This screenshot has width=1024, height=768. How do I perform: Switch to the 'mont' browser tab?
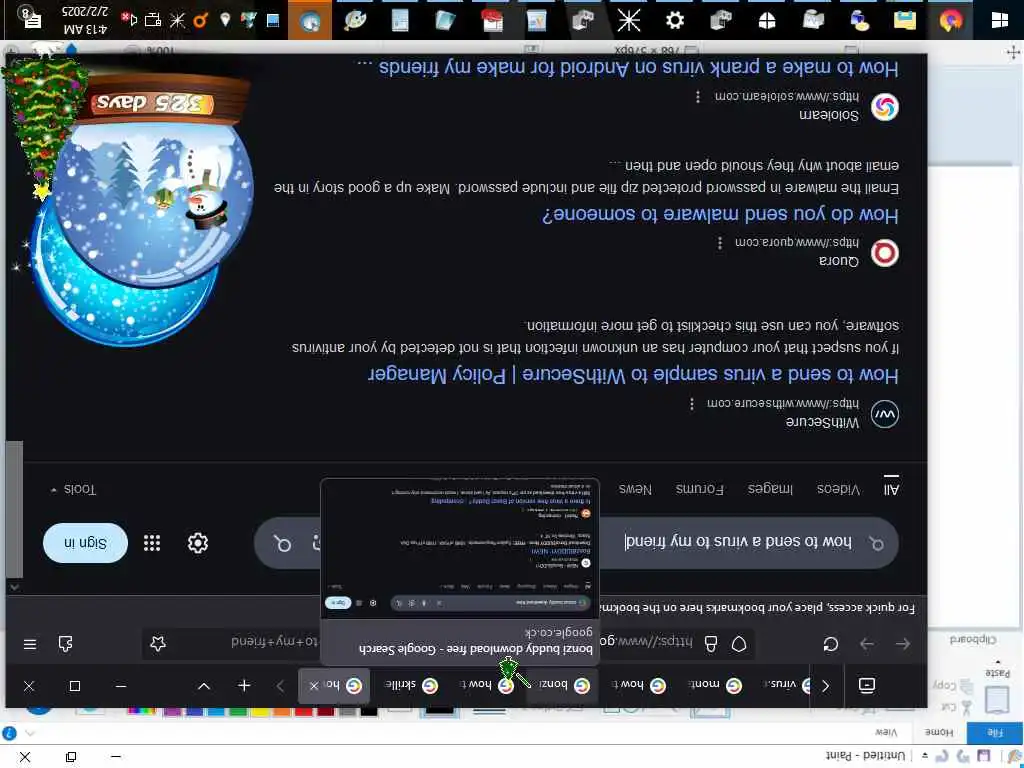[714, 685]
